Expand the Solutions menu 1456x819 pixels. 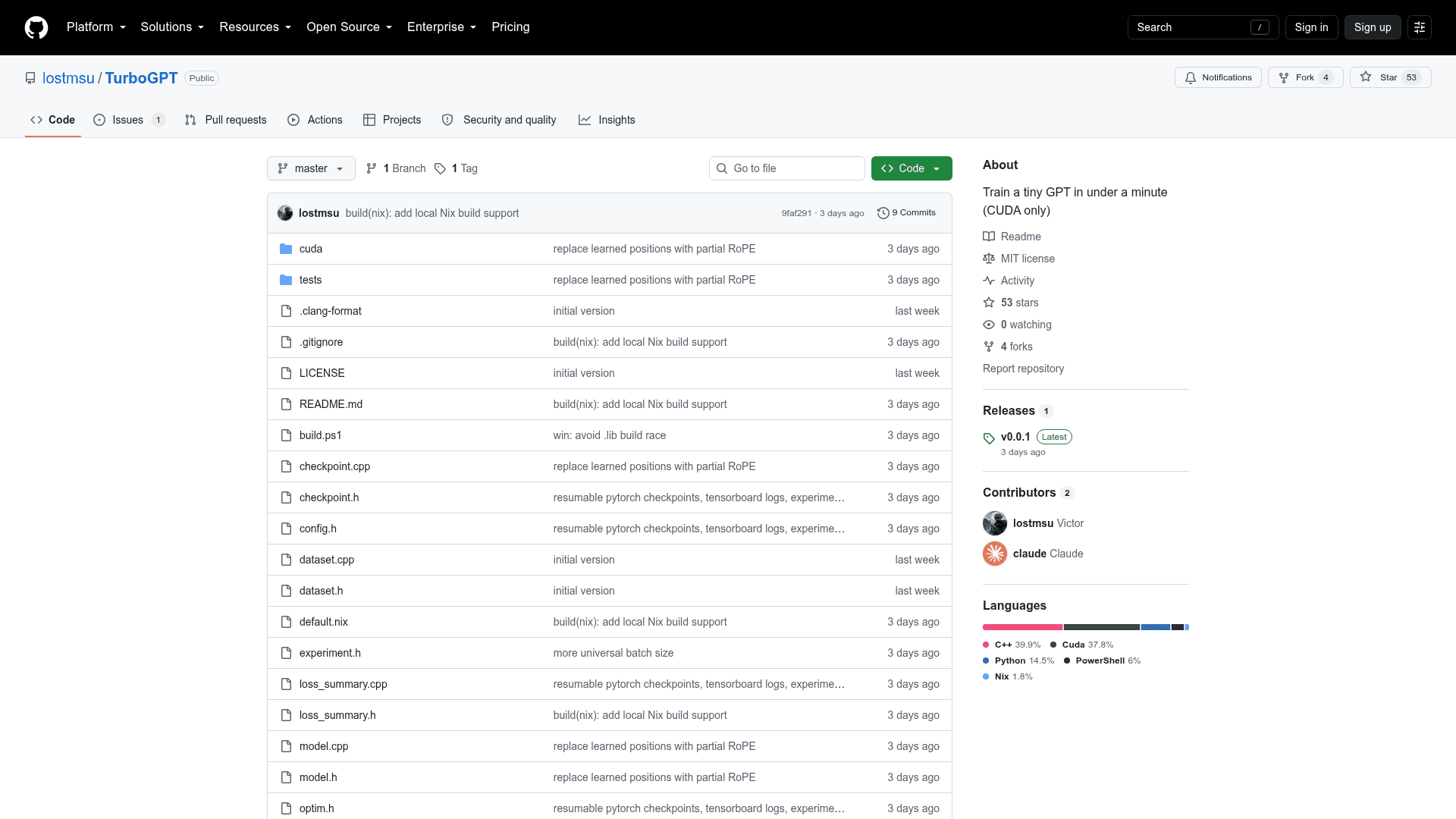click(172, 27)
